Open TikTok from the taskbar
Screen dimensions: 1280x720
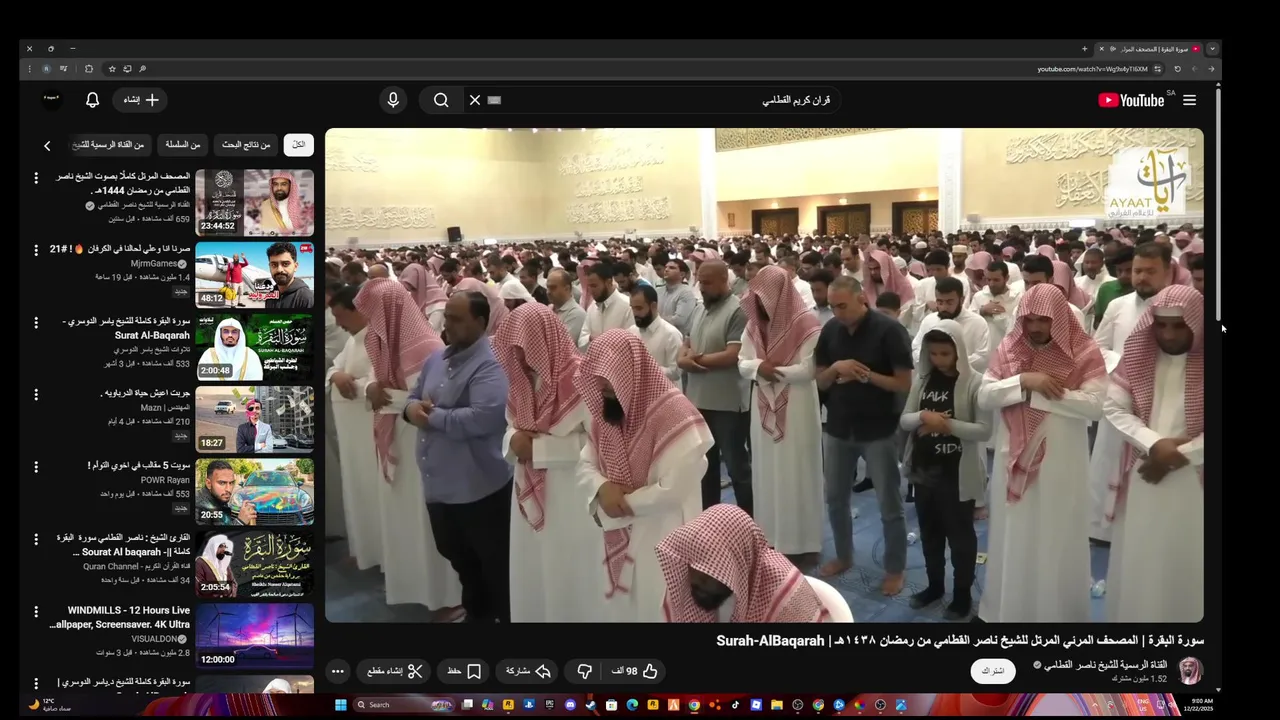(735, 705)
